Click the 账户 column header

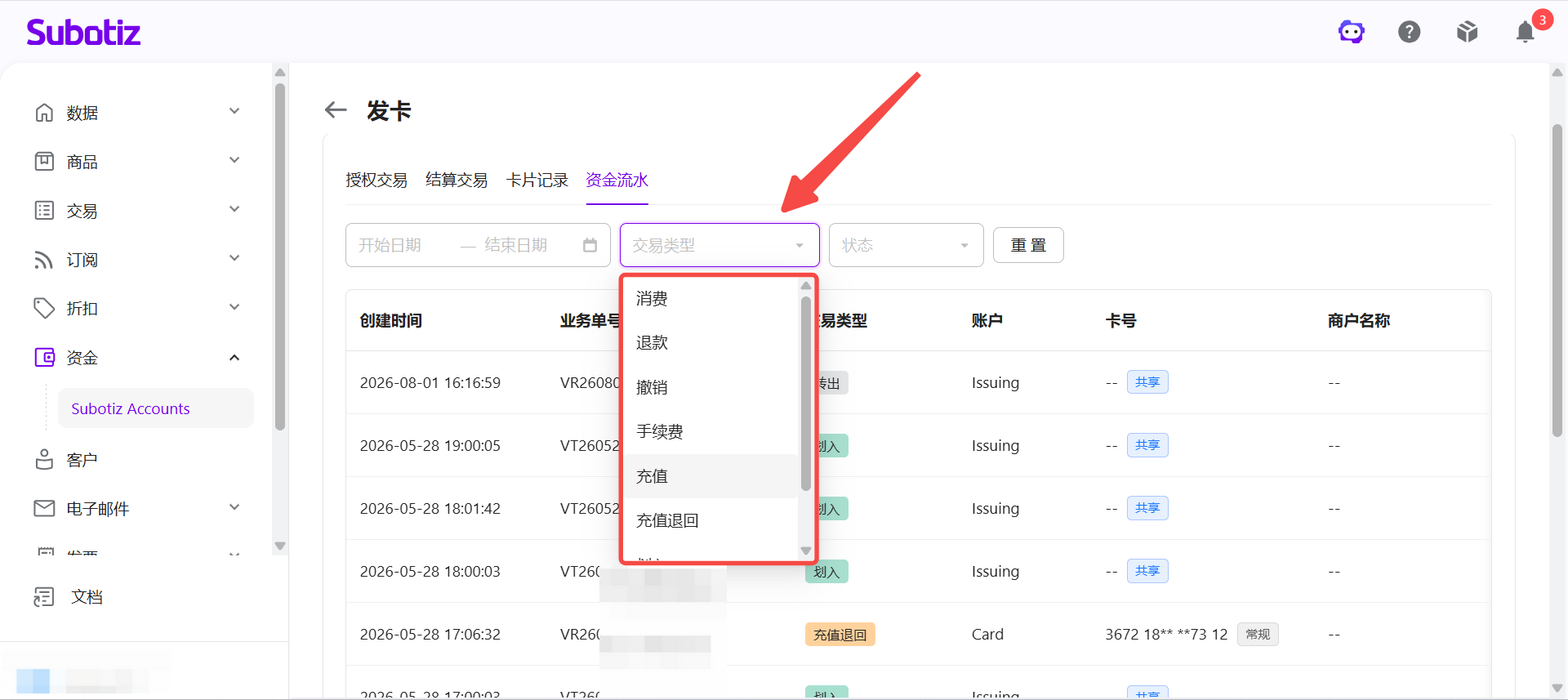coord(987,320)
